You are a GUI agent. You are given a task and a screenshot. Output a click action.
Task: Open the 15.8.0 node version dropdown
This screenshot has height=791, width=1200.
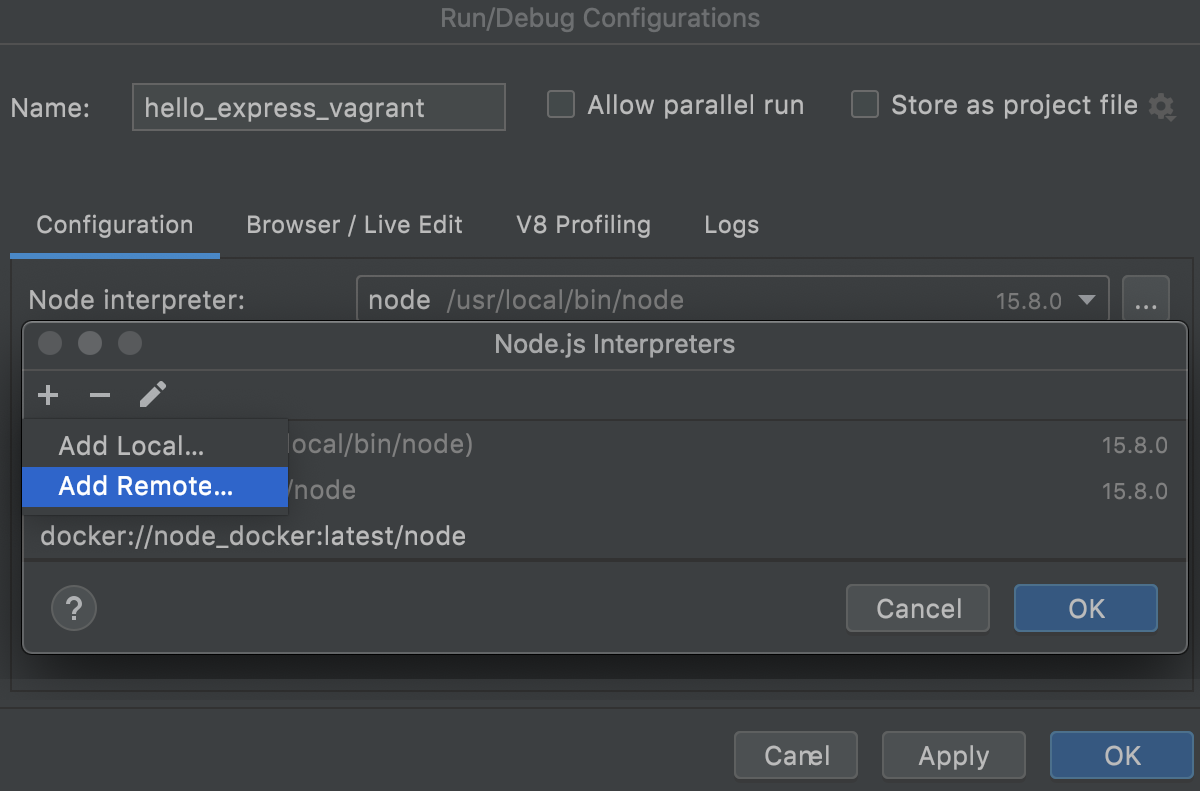tap(1088, 298)
